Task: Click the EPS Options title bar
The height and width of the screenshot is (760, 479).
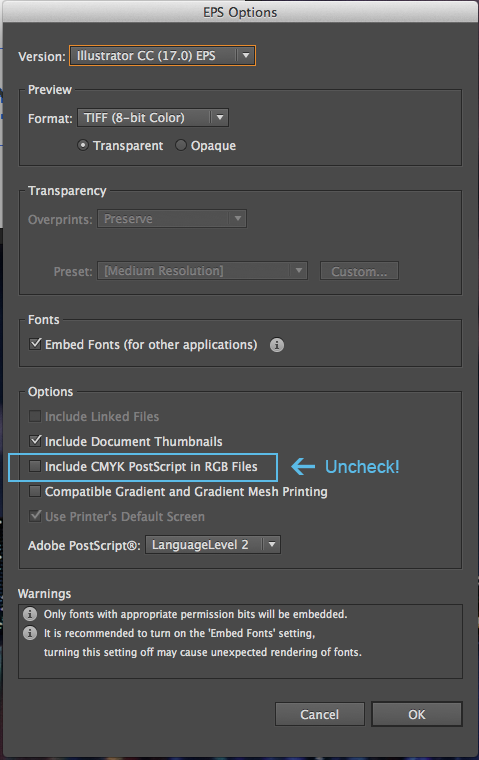Action: [x=240, y=12]
